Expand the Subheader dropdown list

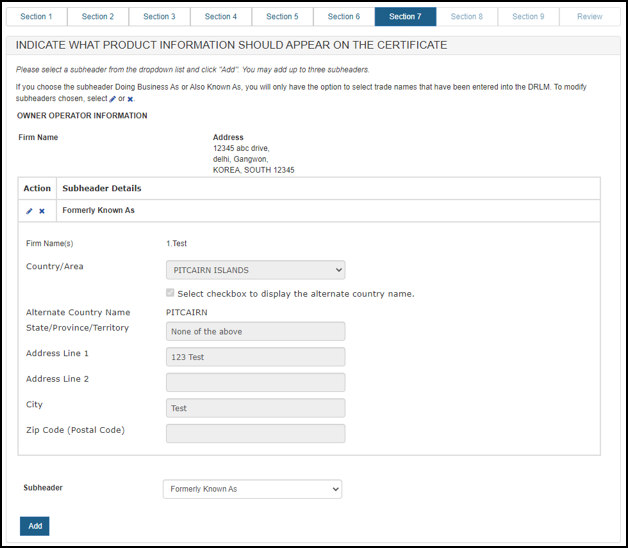point(252,489)
